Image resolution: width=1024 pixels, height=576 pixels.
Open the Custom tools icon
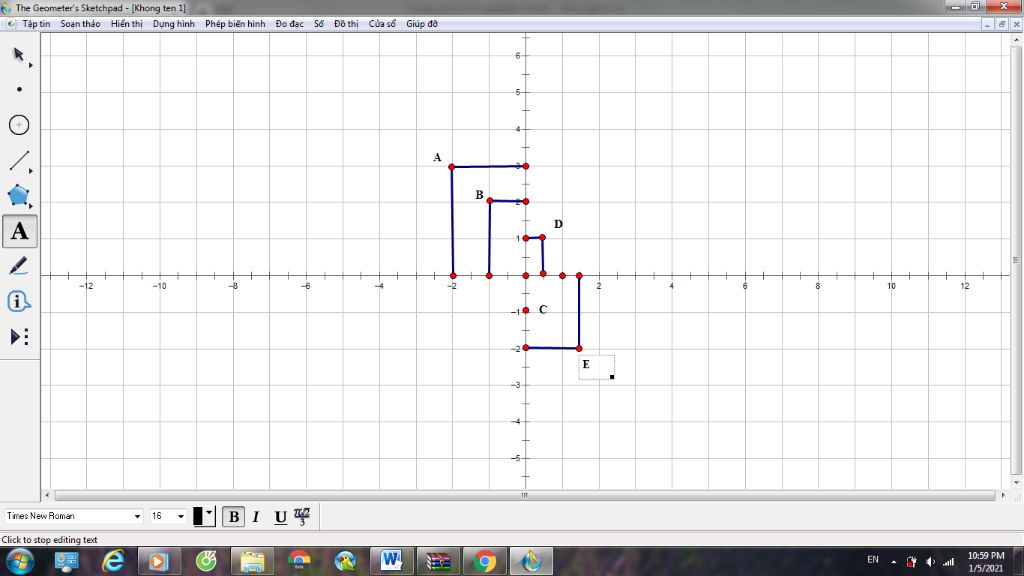pos(19,336)
